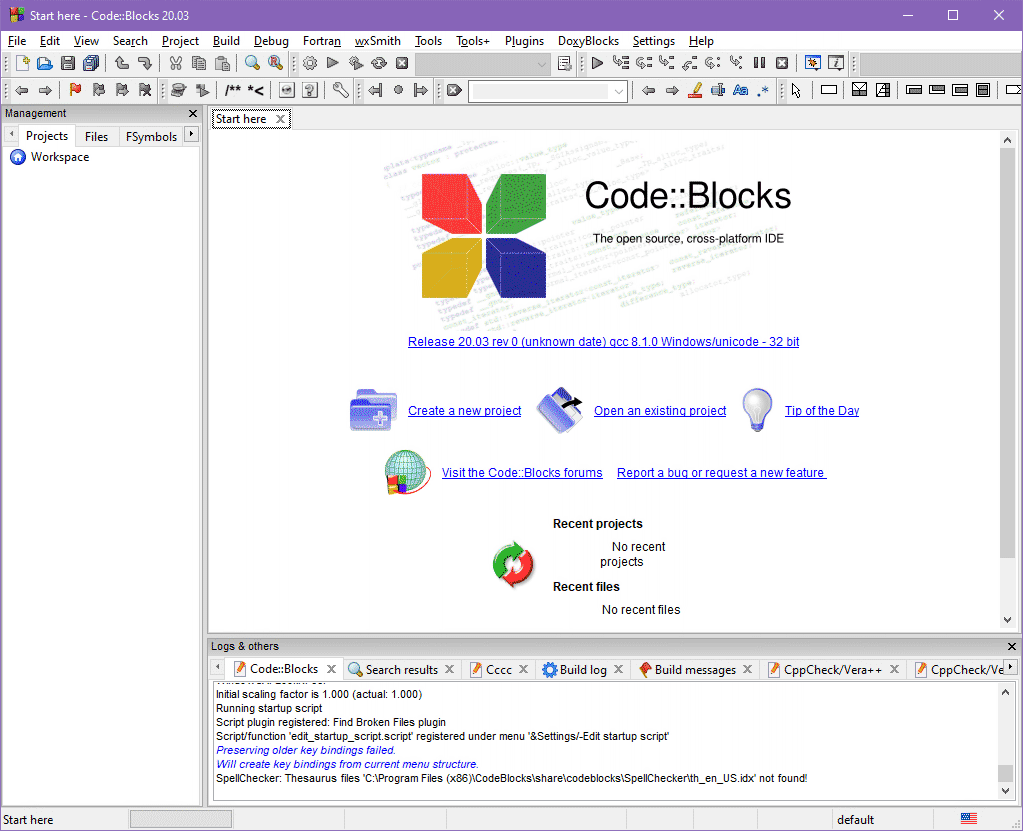Open 'Tip of the Day' link
This screenshot has height=831, width=1023.
point(821,411)
